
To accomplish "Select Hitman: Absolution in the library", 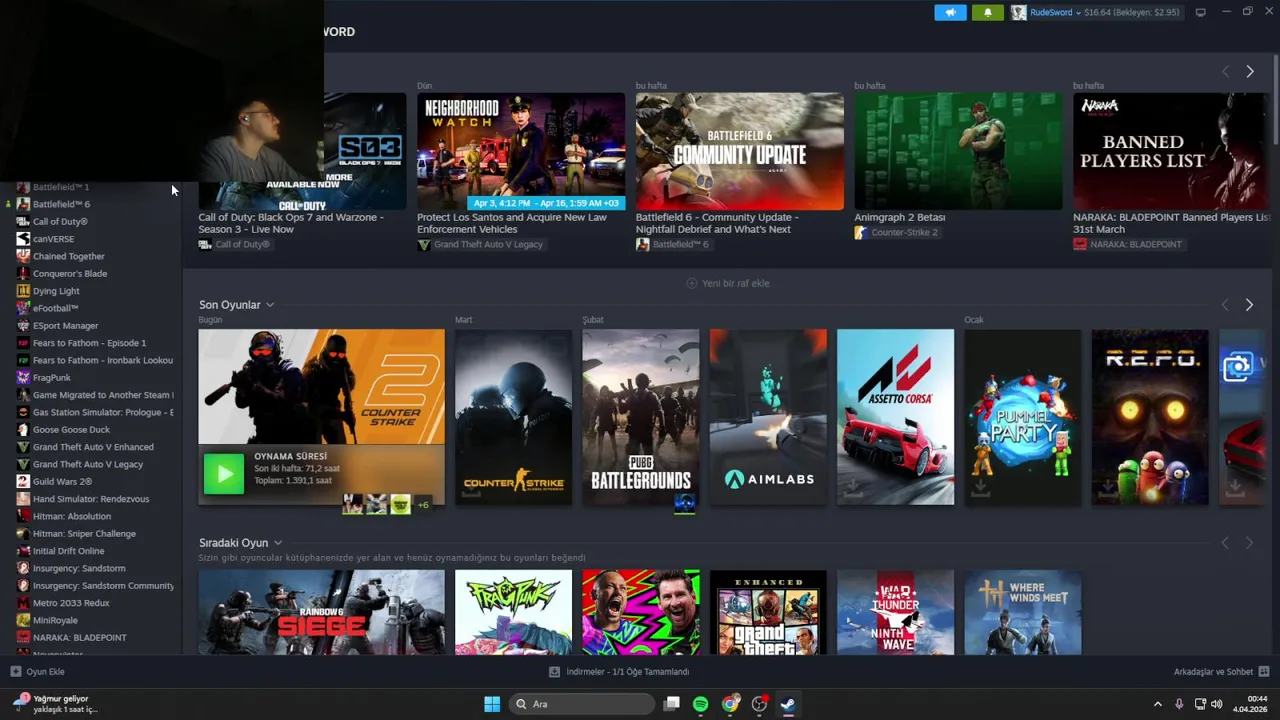I will (x=72, y=516).
